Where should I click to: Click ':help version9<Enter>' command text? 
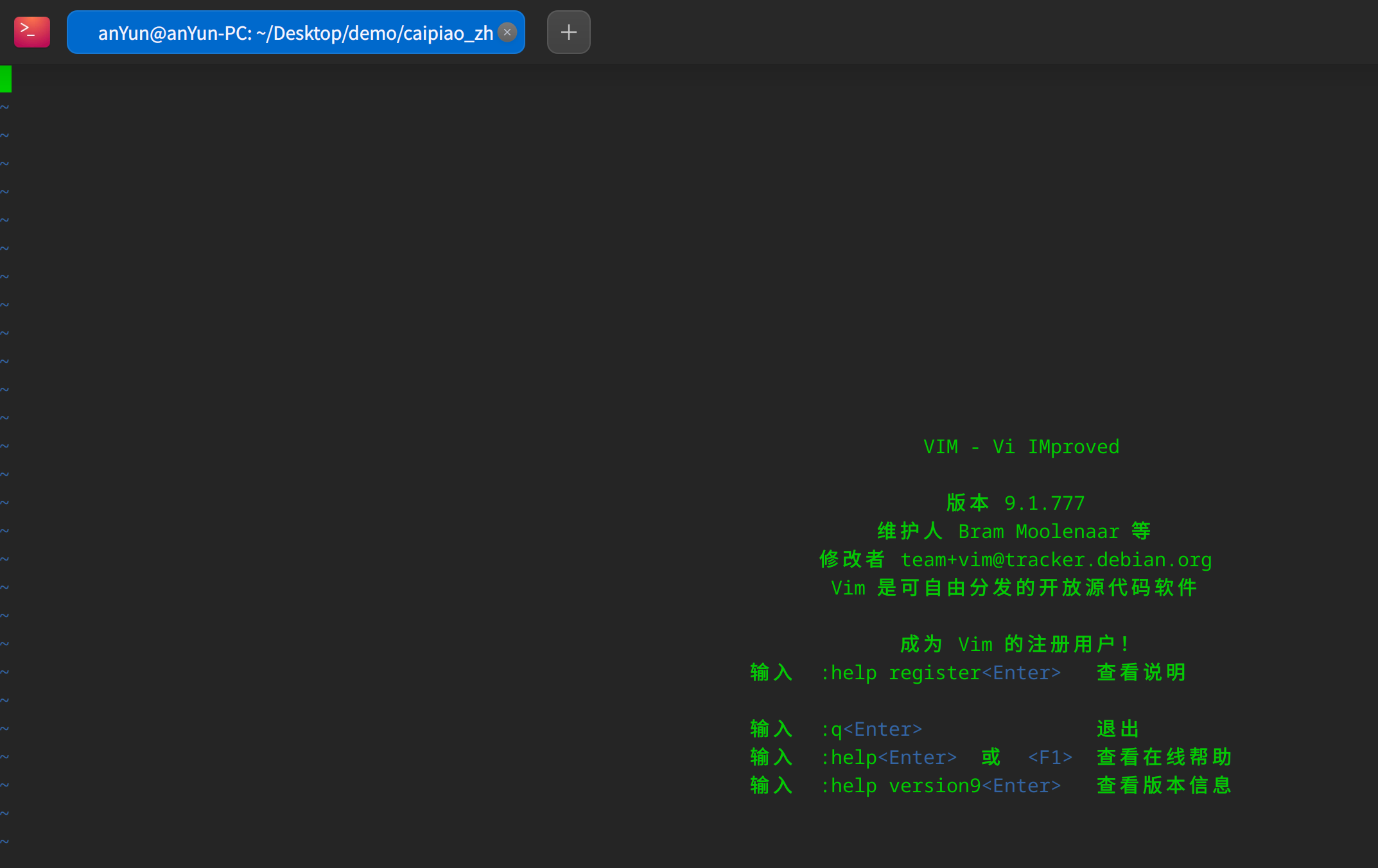tap(941, 786)
